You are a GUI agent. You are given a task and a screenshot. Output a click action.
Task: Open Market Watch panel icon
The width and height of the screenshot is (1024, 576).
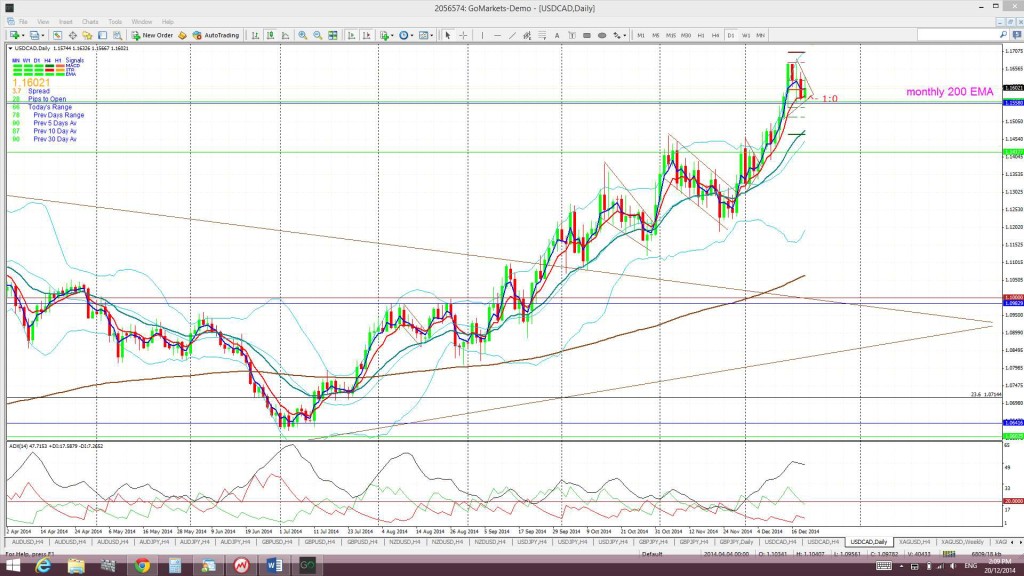(x=57, y=35)
